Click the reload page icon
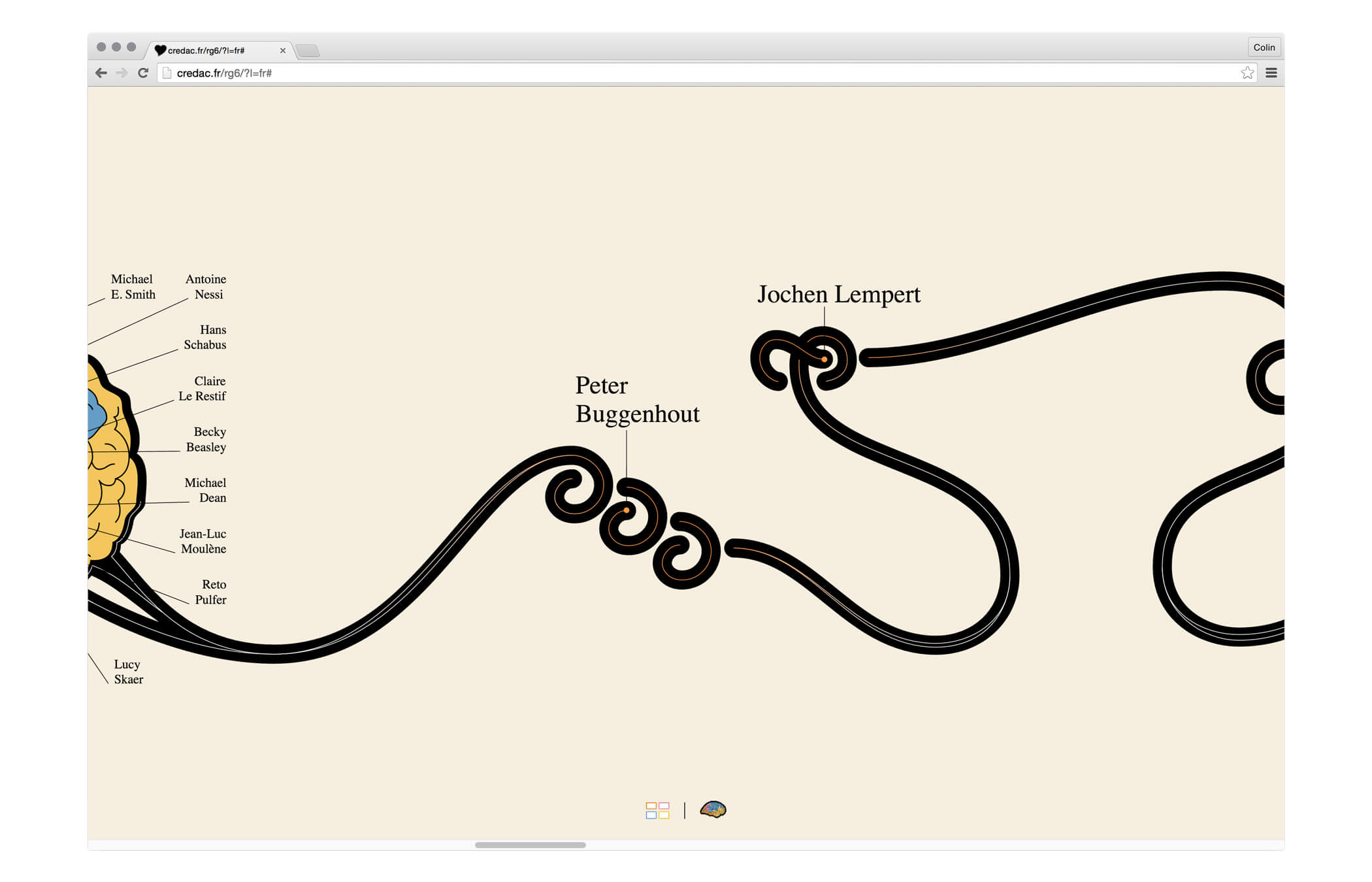The image size is (1372, 882). click(x=143, y=73)
